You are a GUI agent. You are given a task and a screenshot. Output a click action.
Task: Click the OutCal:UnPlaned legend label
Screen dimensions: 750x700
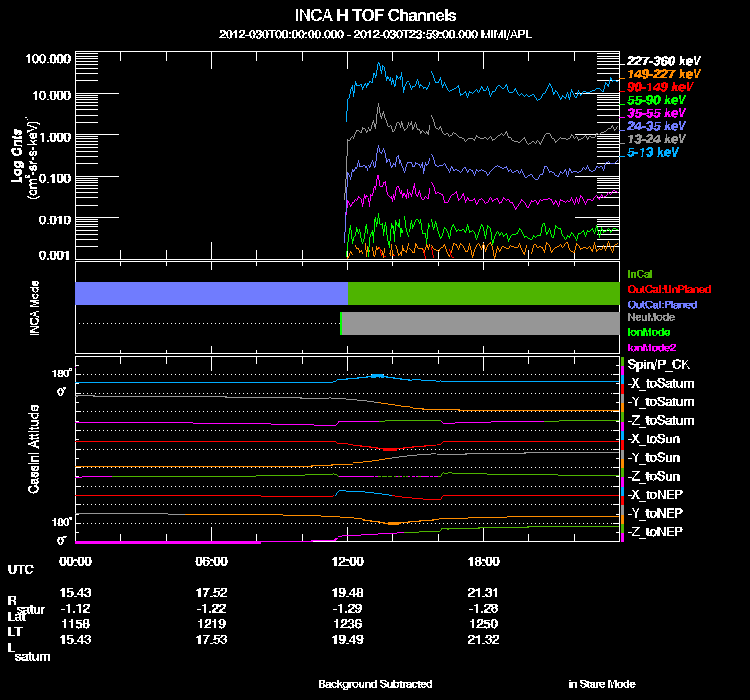[x=661, y=288]
